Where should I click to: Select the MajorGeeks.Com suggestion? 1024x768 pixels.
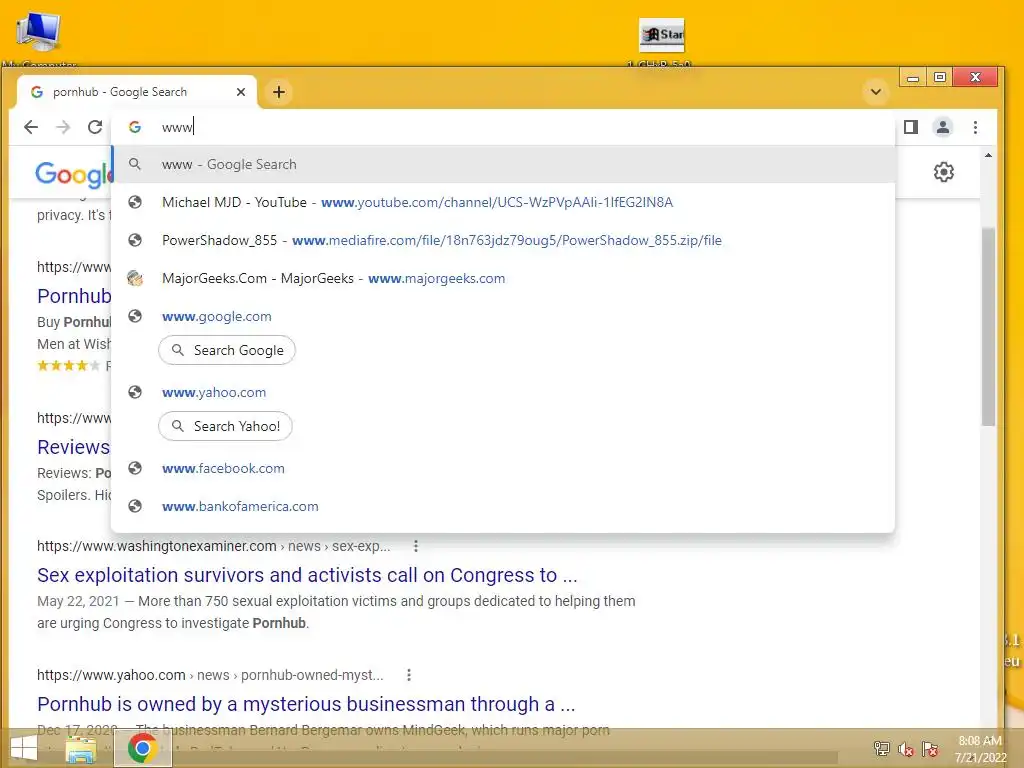[503, 278]
